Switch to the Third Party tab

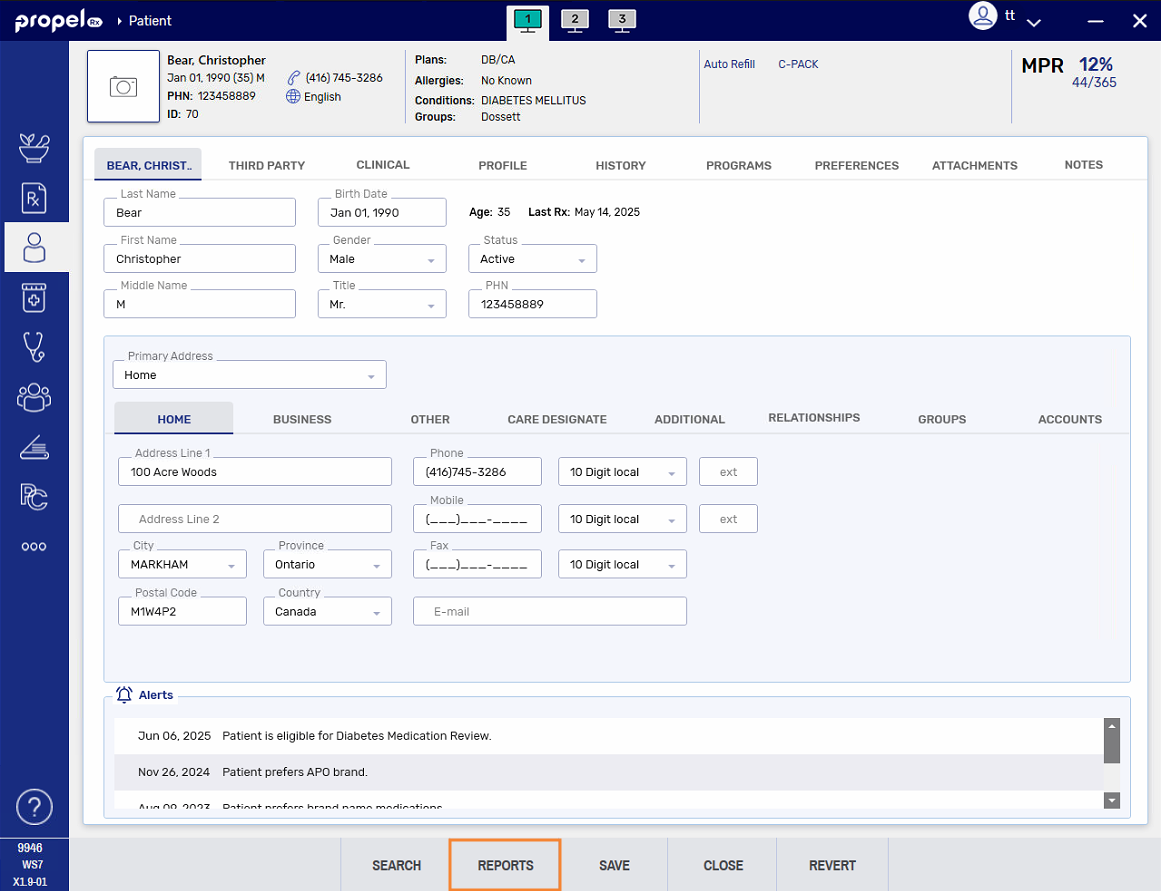[x=266, y=165]
